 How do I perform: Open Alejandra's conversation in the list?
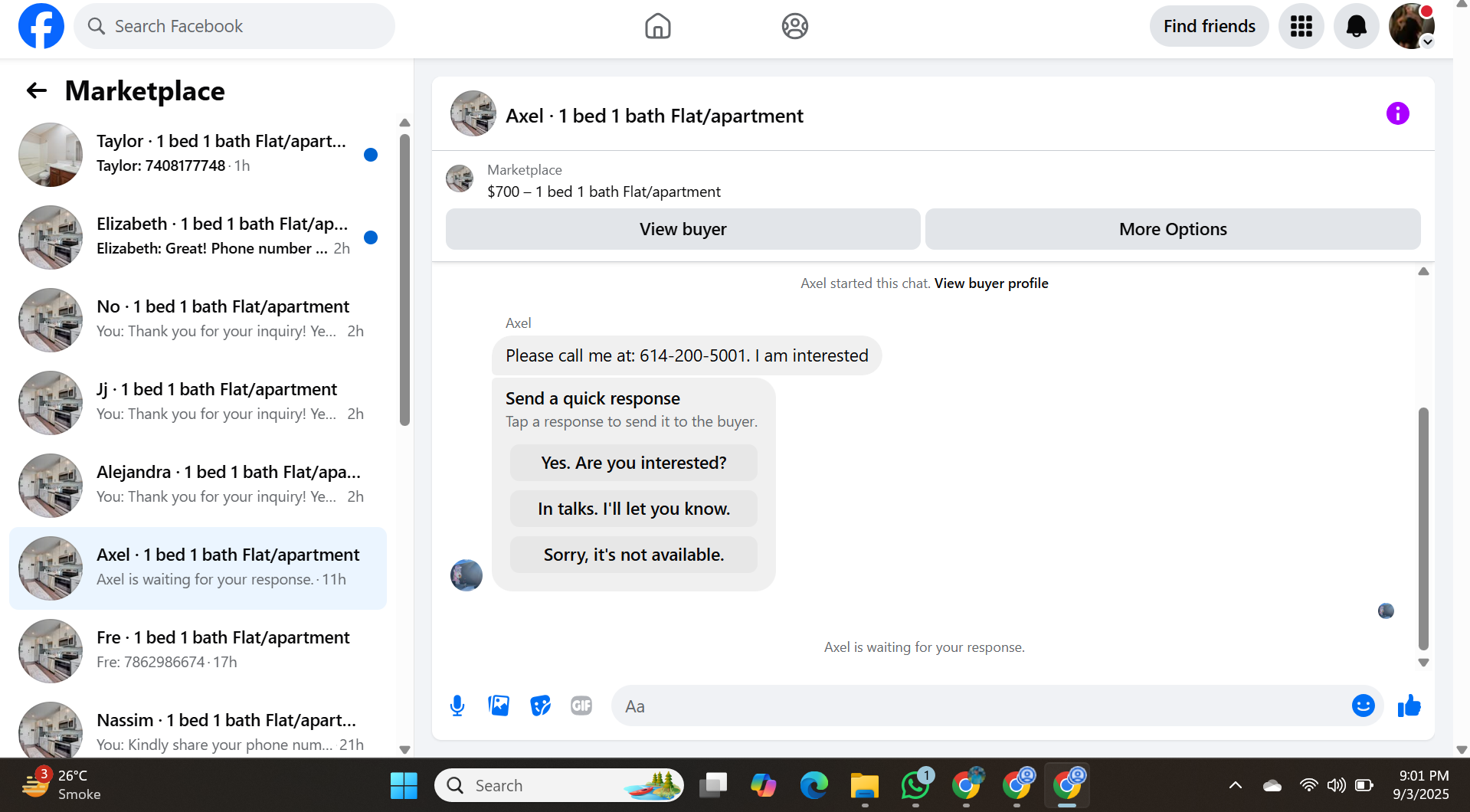(x=198, y=485)
